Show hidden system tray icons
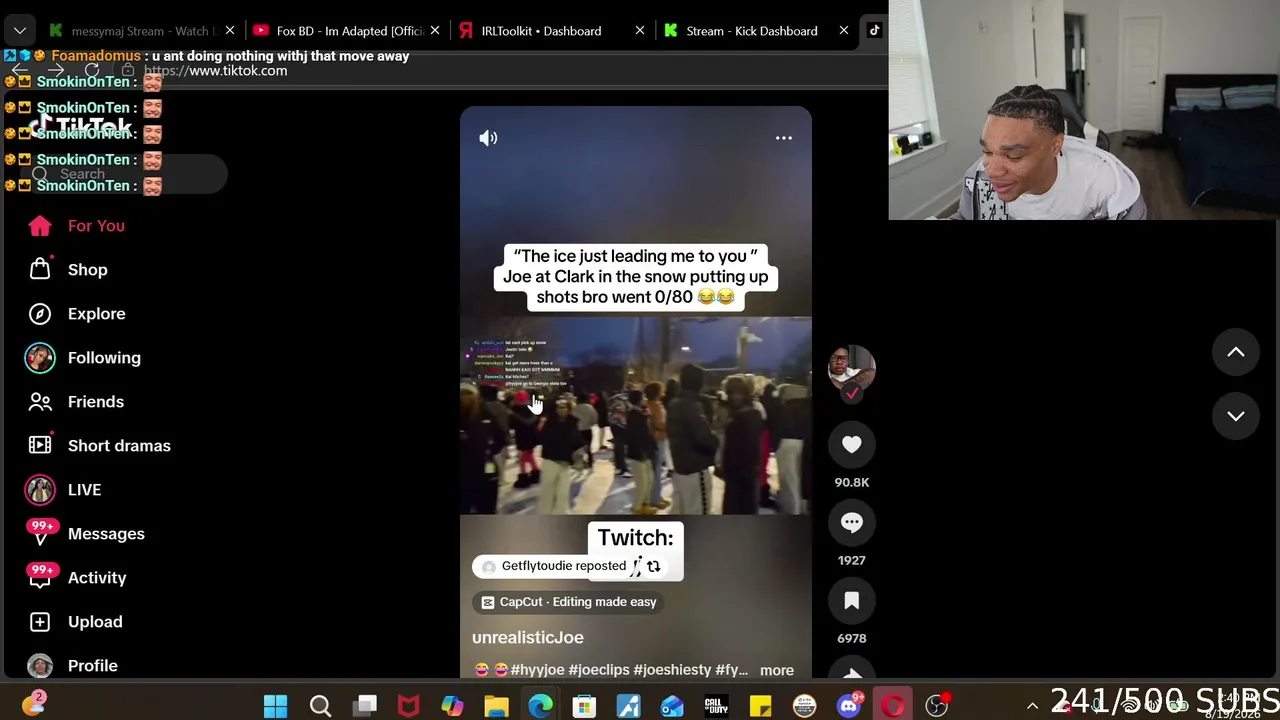The height and width of the screenshot is (720, 1280). coord(1033,706)
